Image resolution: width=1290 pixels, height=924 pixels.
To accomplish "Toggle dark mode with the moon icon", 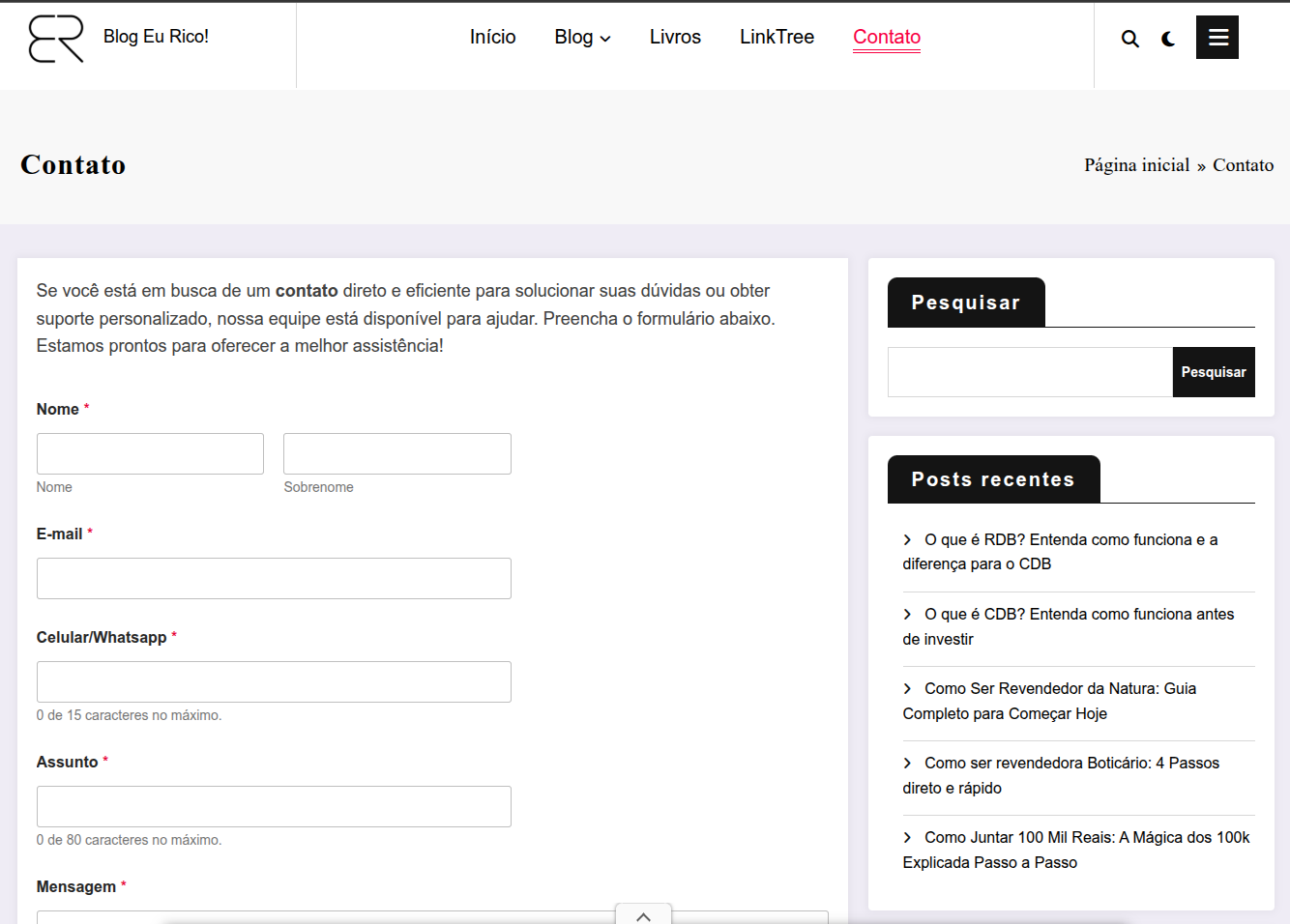I will pos(1168,39).
